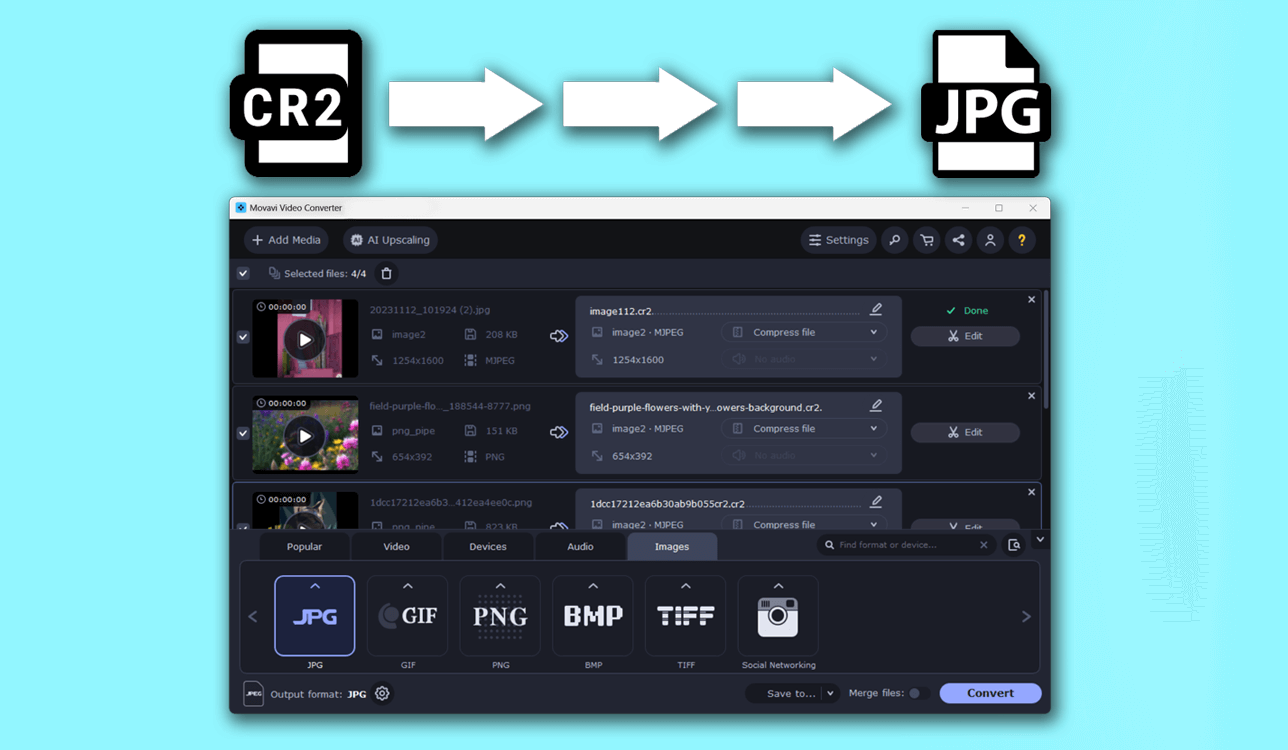Screen dimensions: 1288x750
Task: Open Compress file dropdown for 1dcc17212ea6b30ab9b055cr2
Action: coord(804,523)
